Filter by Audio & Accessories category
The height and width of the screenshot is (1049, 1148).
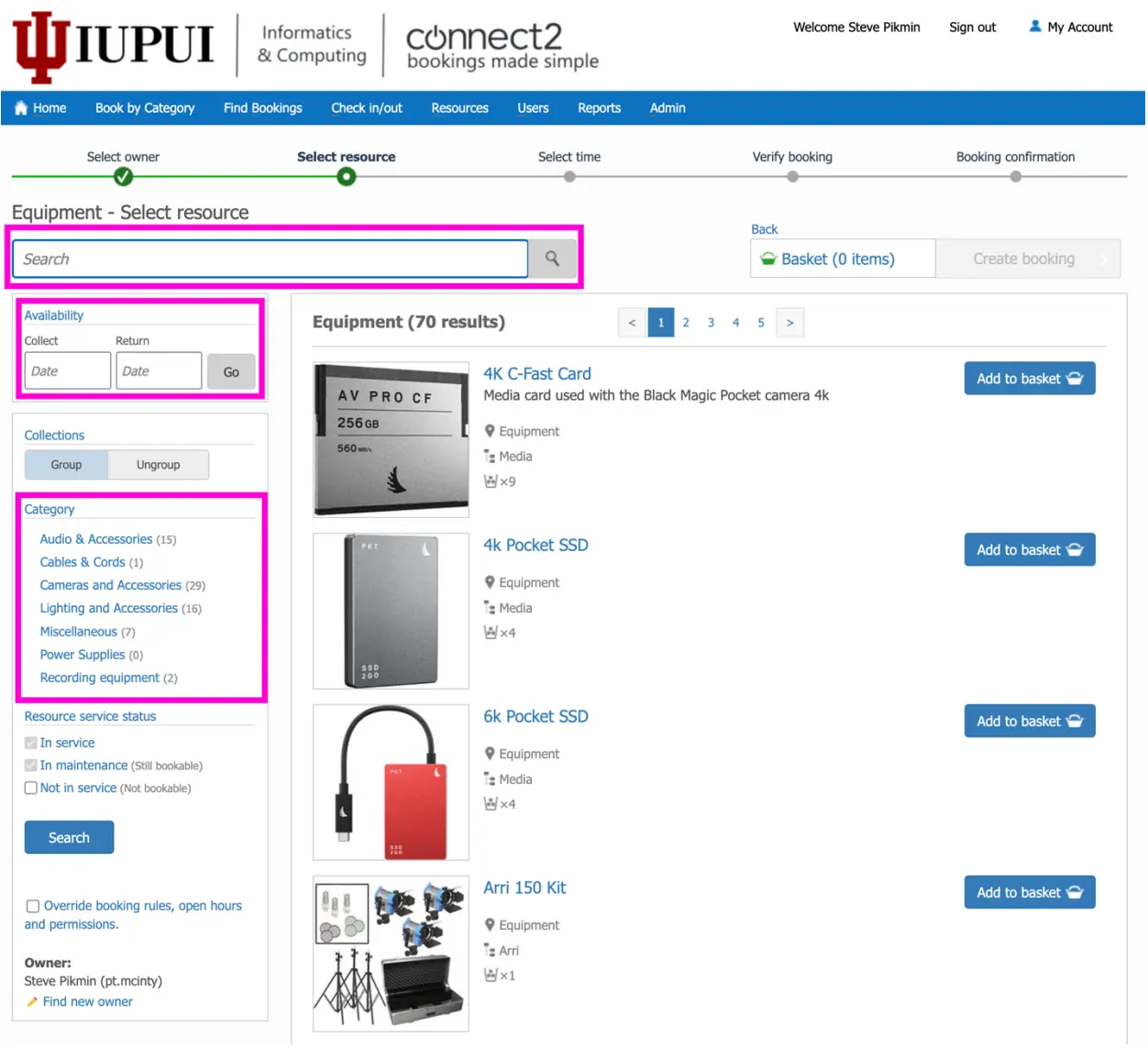click(96, 540)
